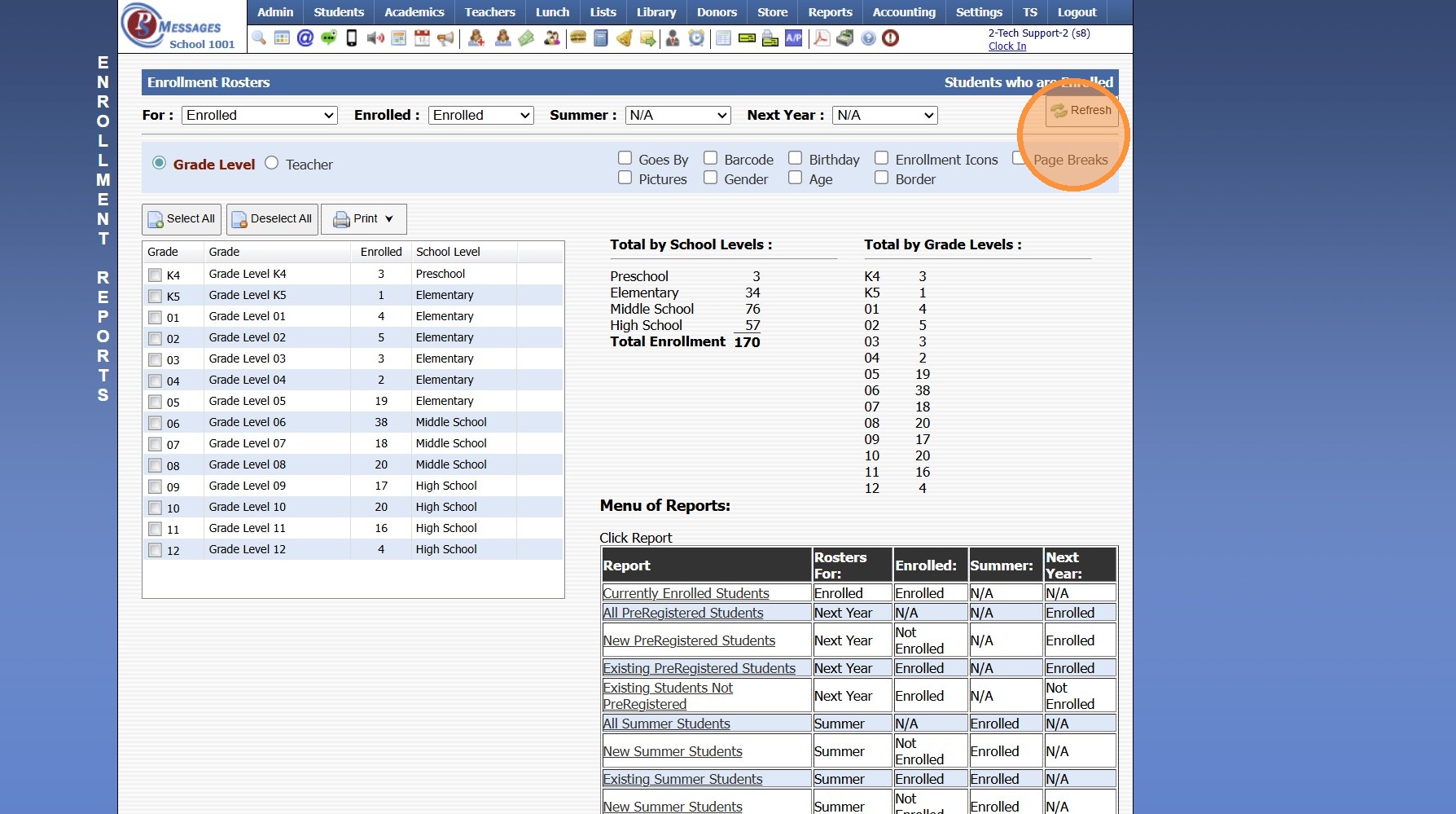Screen dimensions: 1456x814
Task: Open the All PreRegistered Students report
Action: tap(683, 613)
